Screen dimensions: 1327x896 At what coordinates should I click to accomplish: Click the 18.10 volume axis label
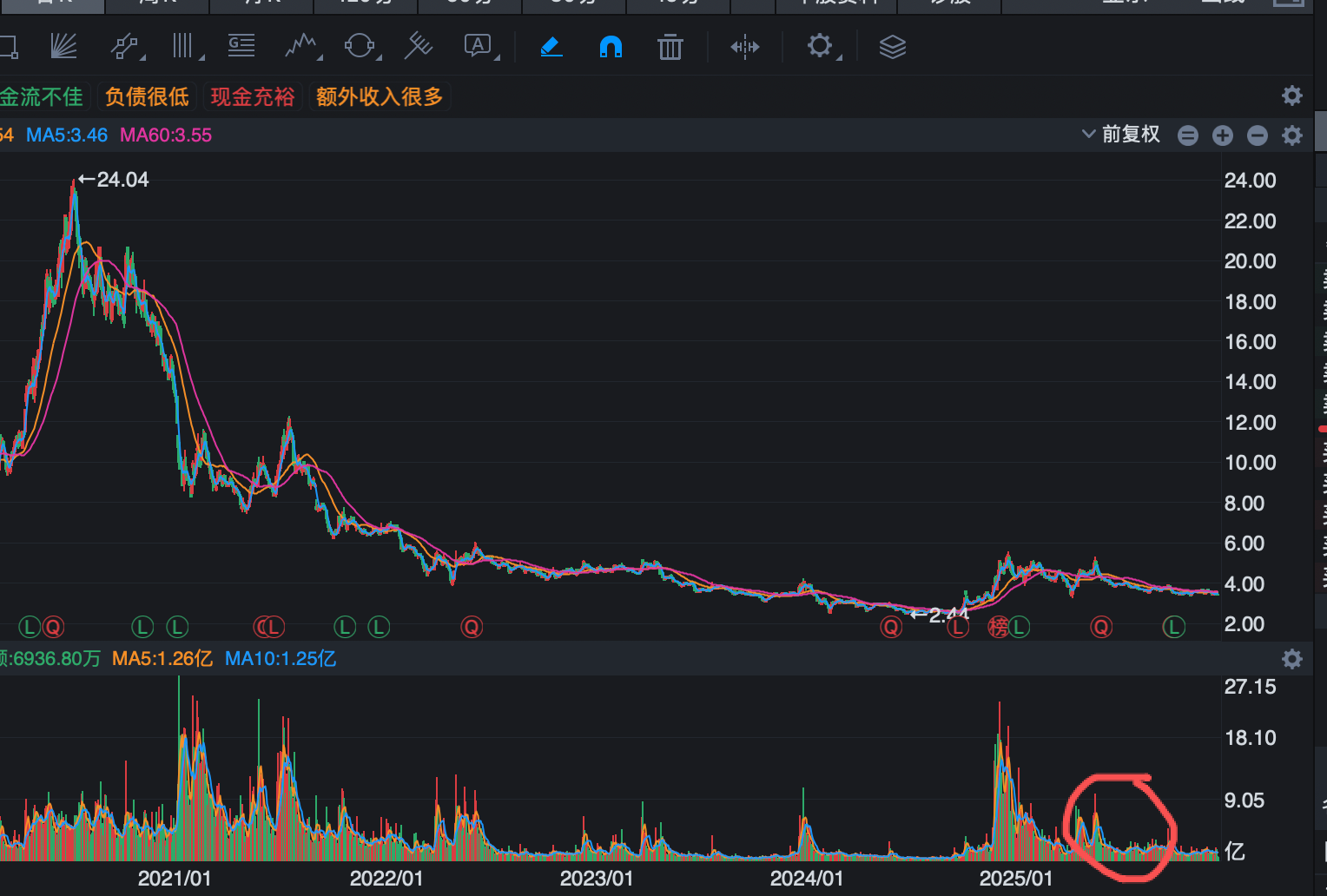click(1250, 738)
